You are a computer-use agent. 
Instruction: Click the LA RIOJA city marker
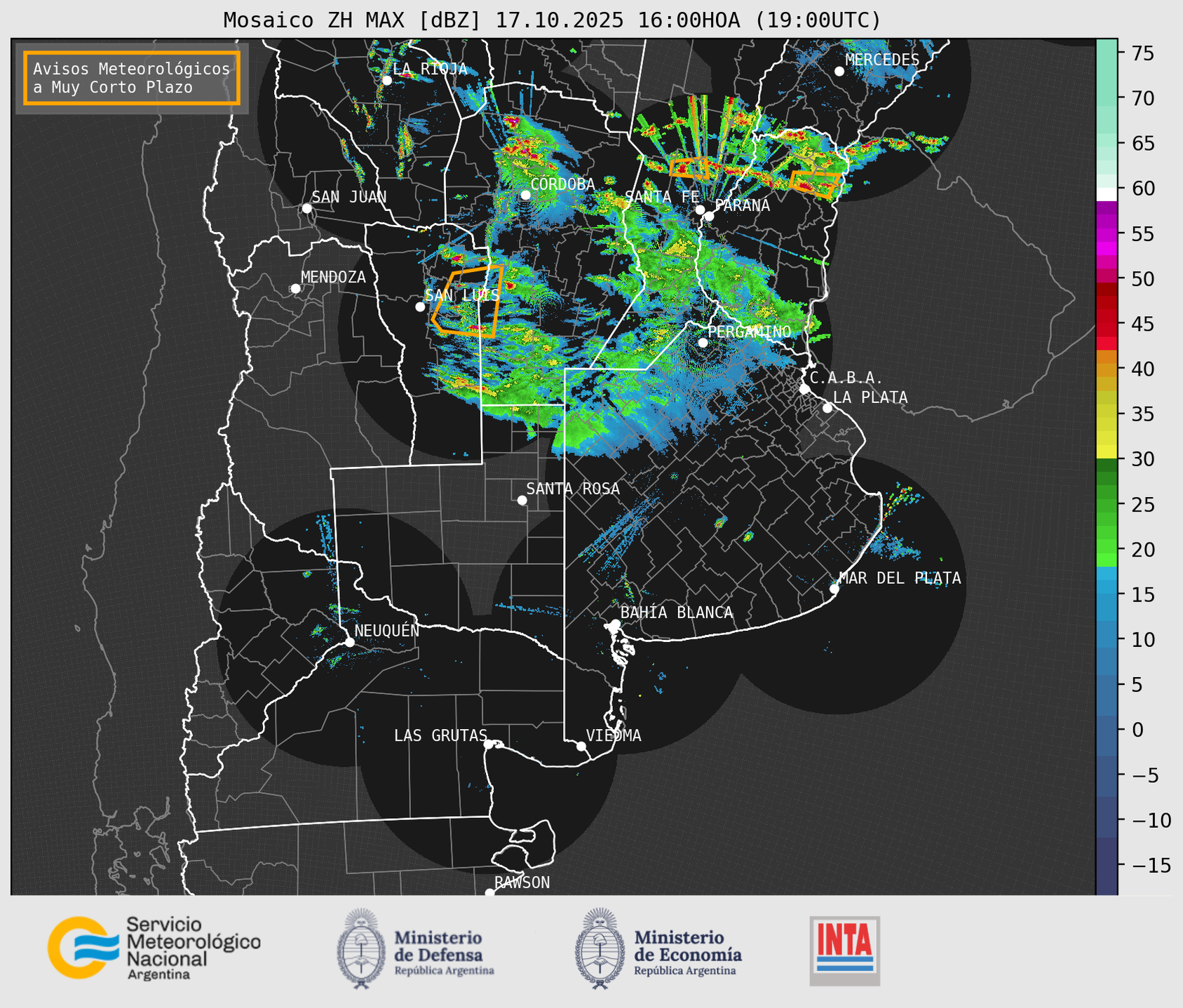click(x=386, y=80)
